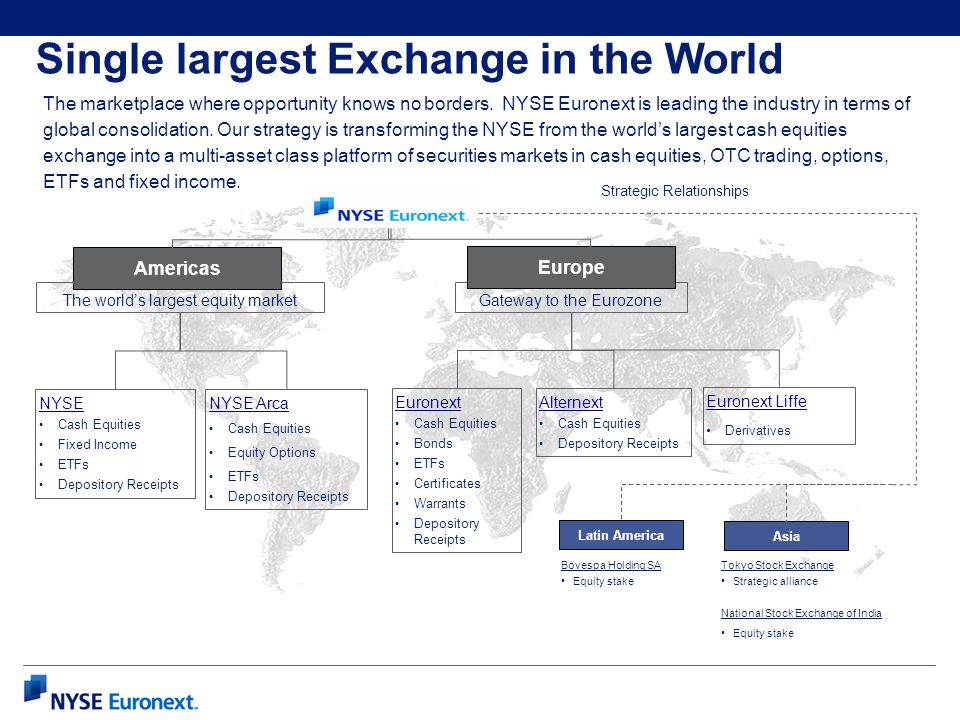960x720 pixels.
Task: Click 'Cash Equities' under NYSE
Action: [99, 424]
